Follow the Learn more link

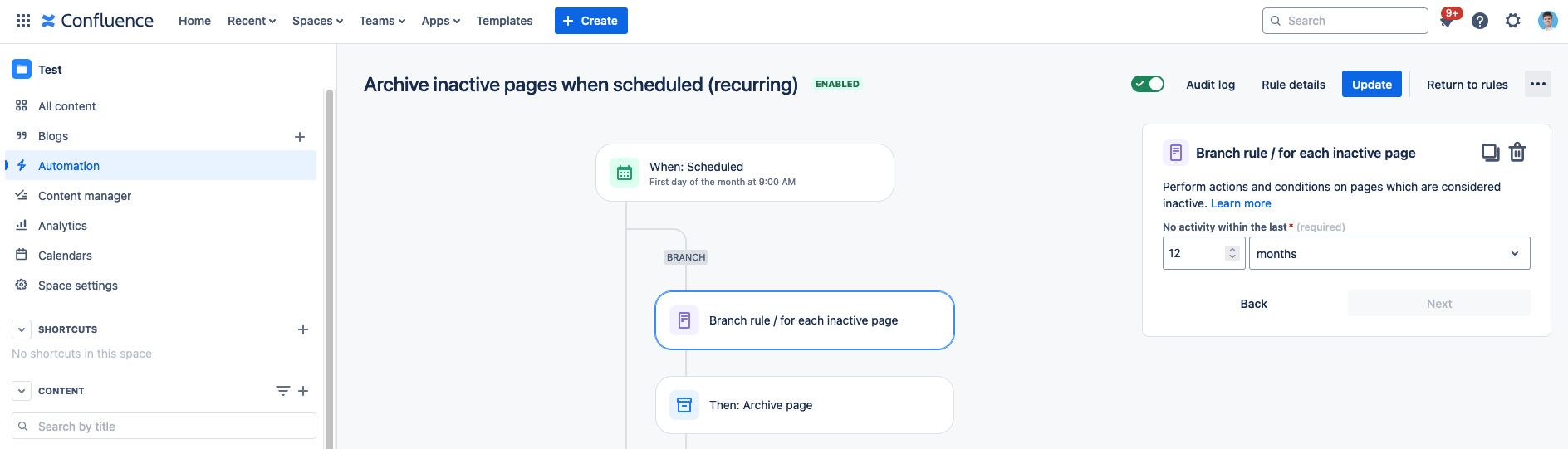pyautogui.click(x=1241, y=203)
